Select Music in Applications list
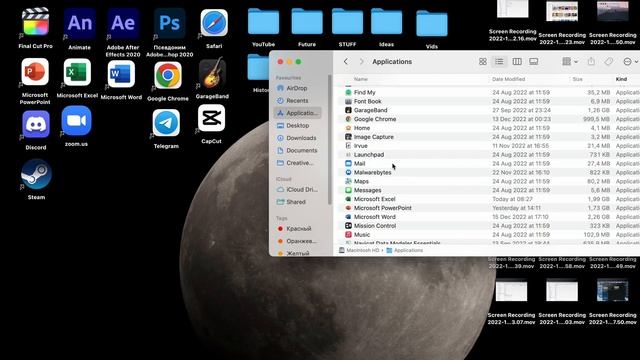This screenshot has width=640, height=360. click(489, 235)
